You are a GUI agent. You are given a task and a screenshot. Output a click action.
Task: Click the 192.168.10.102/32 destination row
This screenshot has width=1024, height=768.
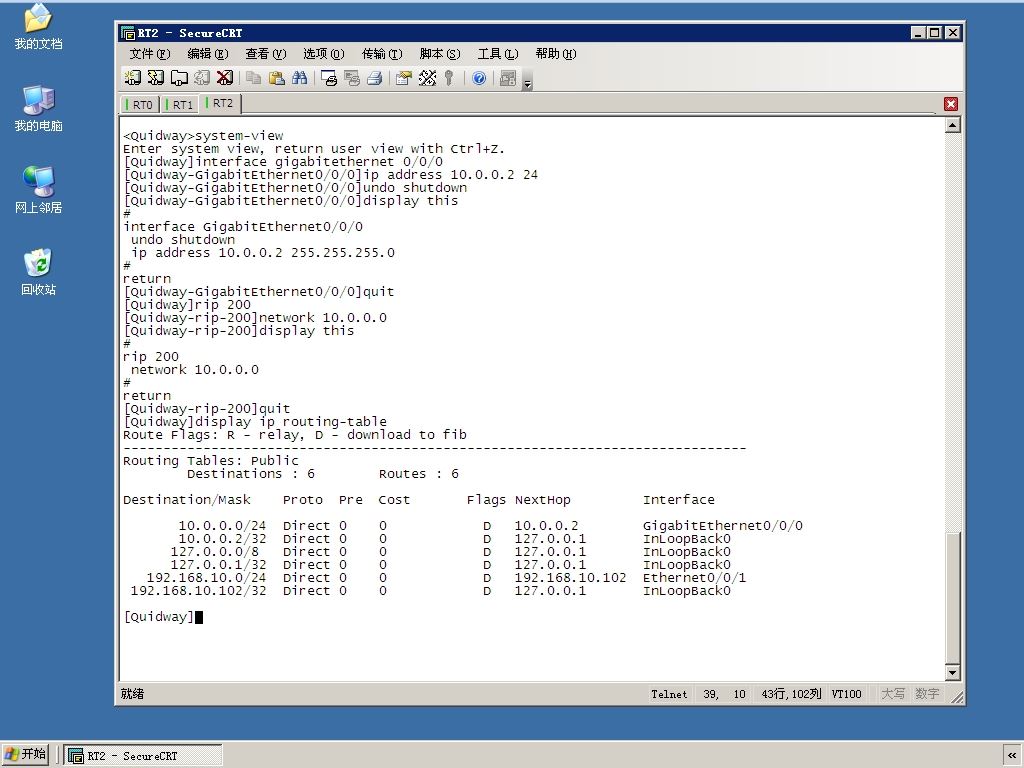199,590
